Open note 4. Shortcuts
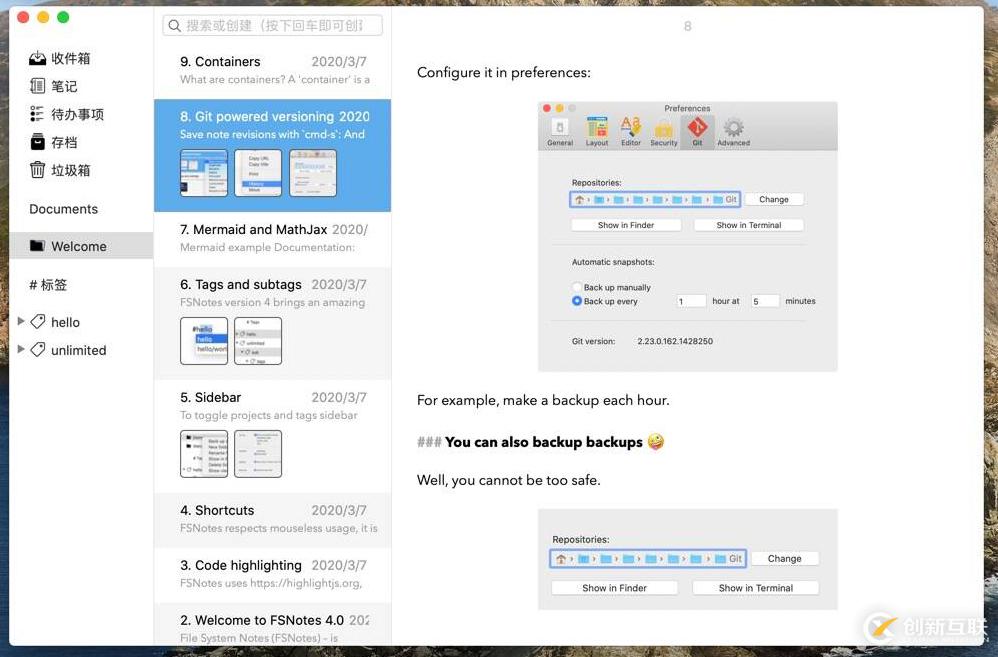Viewport: 998px width, 657px height. [x=272, y=519]
